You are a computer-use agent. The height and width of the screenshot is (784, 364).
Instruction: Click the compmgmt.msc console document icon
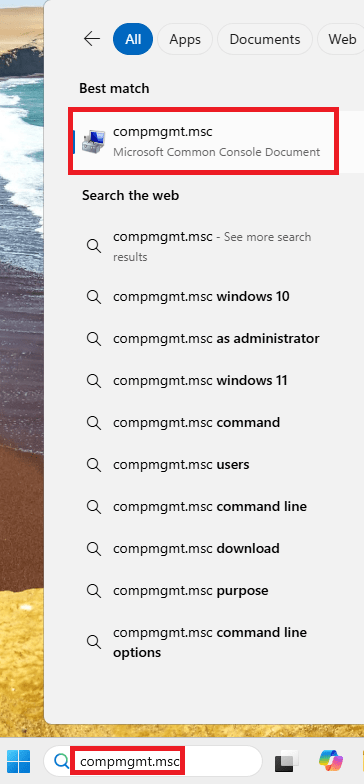click(94, 142)
